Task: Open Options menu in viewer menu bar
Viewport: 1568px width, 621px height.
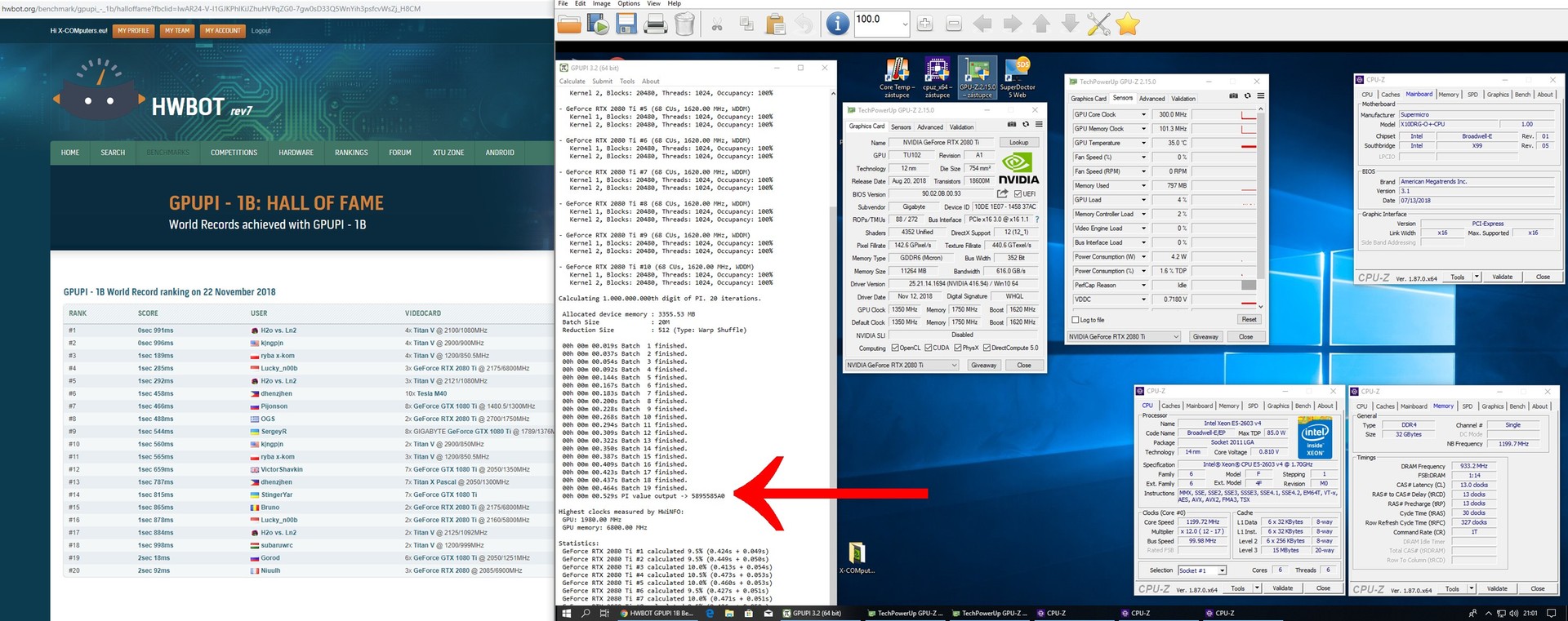Action: click(x=628, y=3)
